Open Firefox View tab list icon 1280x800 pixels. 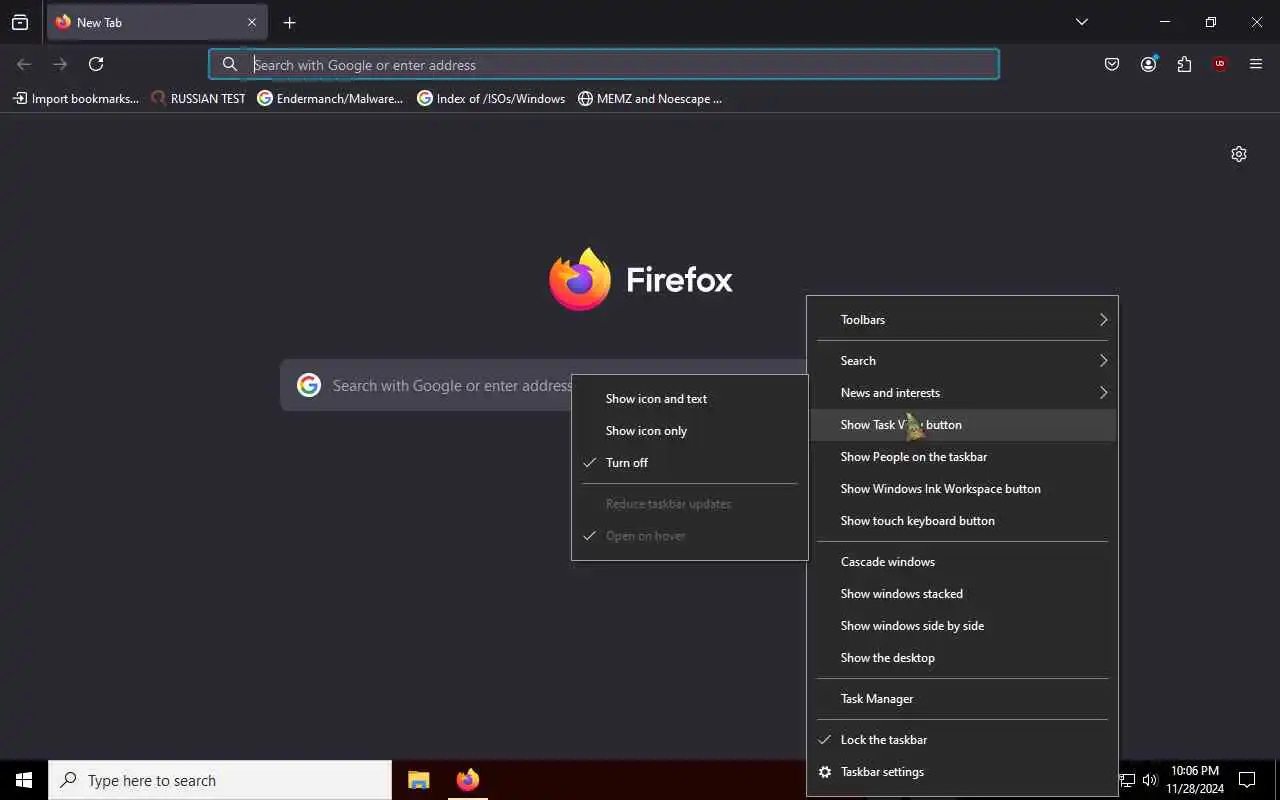[20, 22]
